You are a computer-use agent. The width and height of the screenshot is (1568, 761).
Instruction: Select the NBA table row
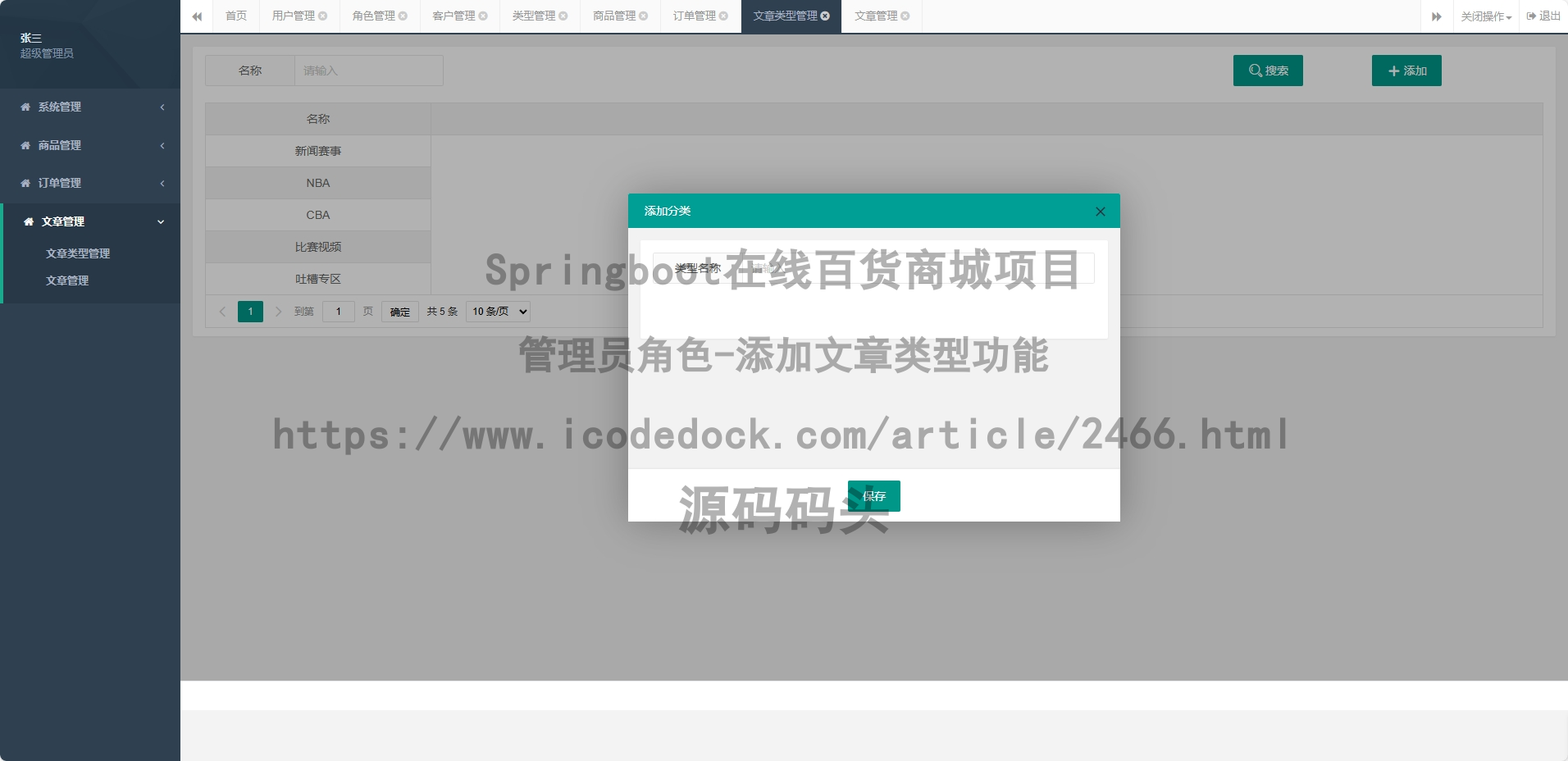point(318,183)
